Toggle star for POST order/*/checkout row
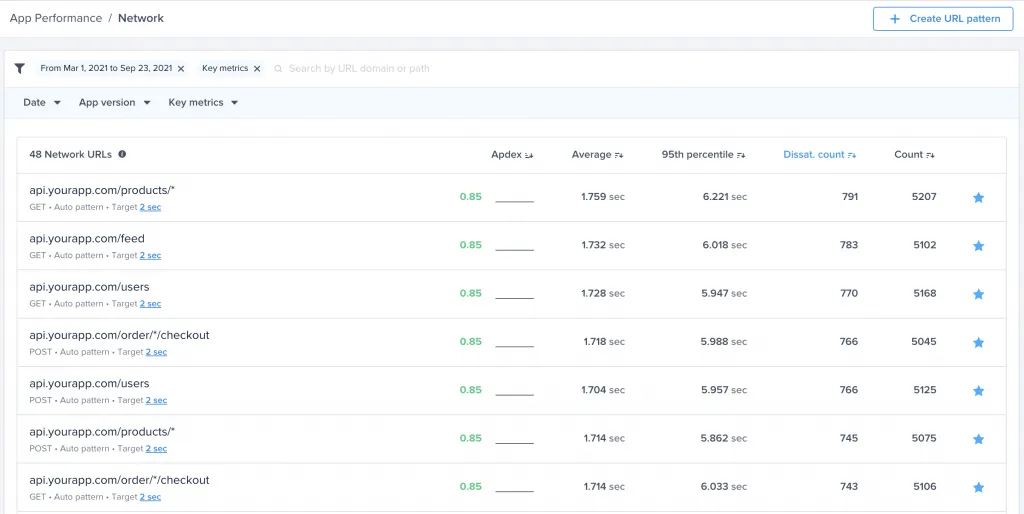The height and width of the screenshot is (514, 1024). click(978, 343)
